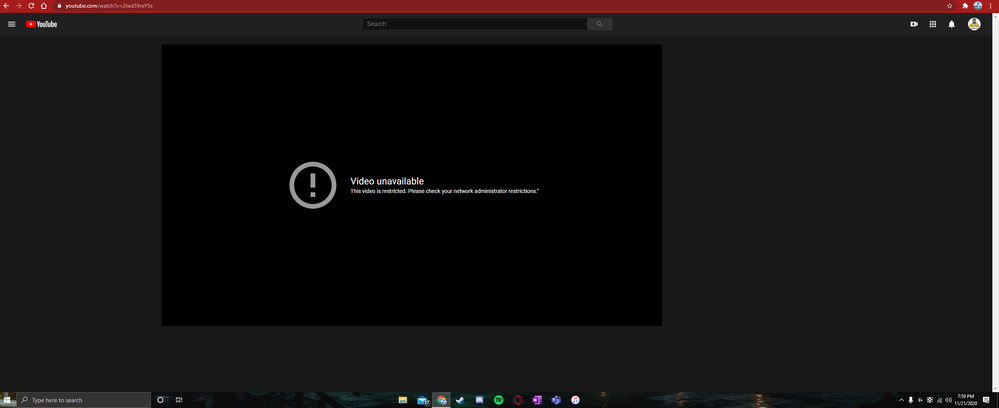This screenshot has height=408, width=999.
Task: Open the Create video camera icon
Action: pyautogui.click(x=914, y=24)
